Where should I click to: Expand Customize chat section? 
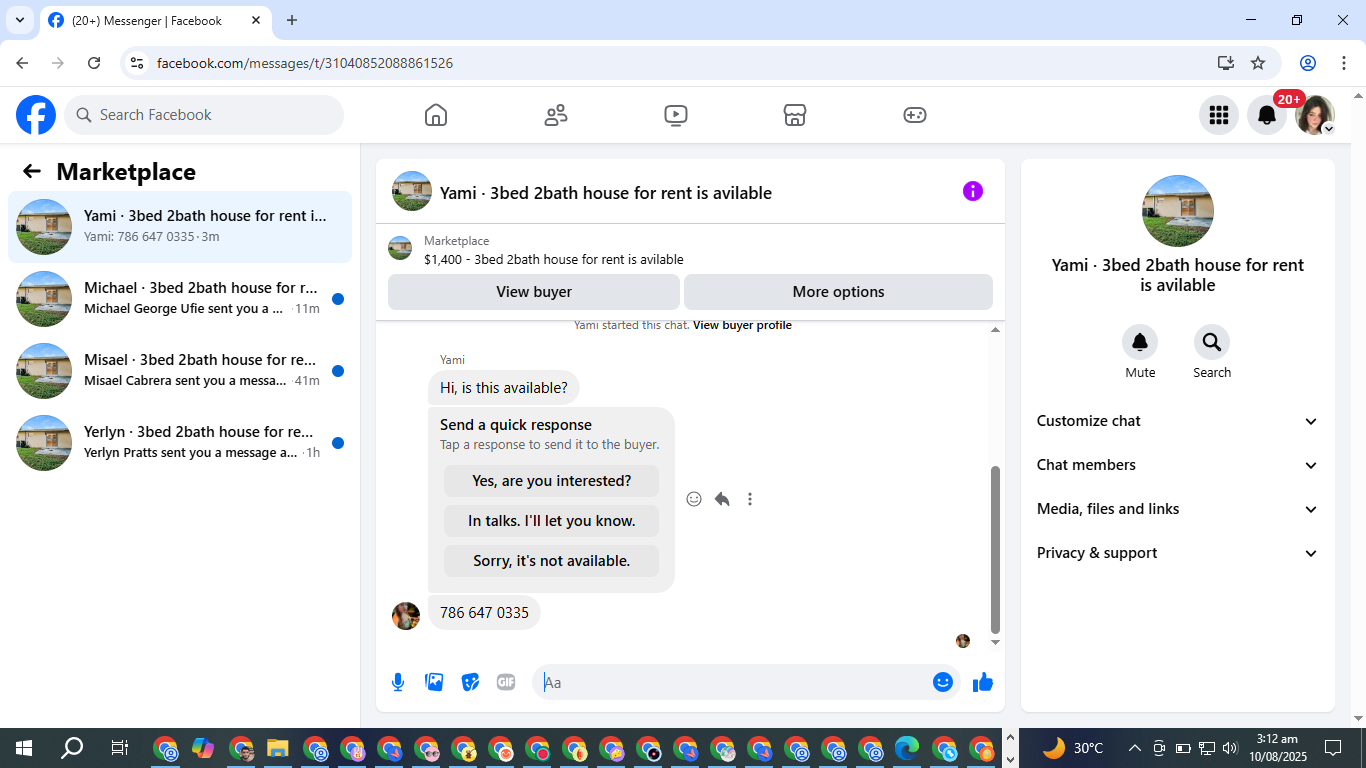(1178, 421)
